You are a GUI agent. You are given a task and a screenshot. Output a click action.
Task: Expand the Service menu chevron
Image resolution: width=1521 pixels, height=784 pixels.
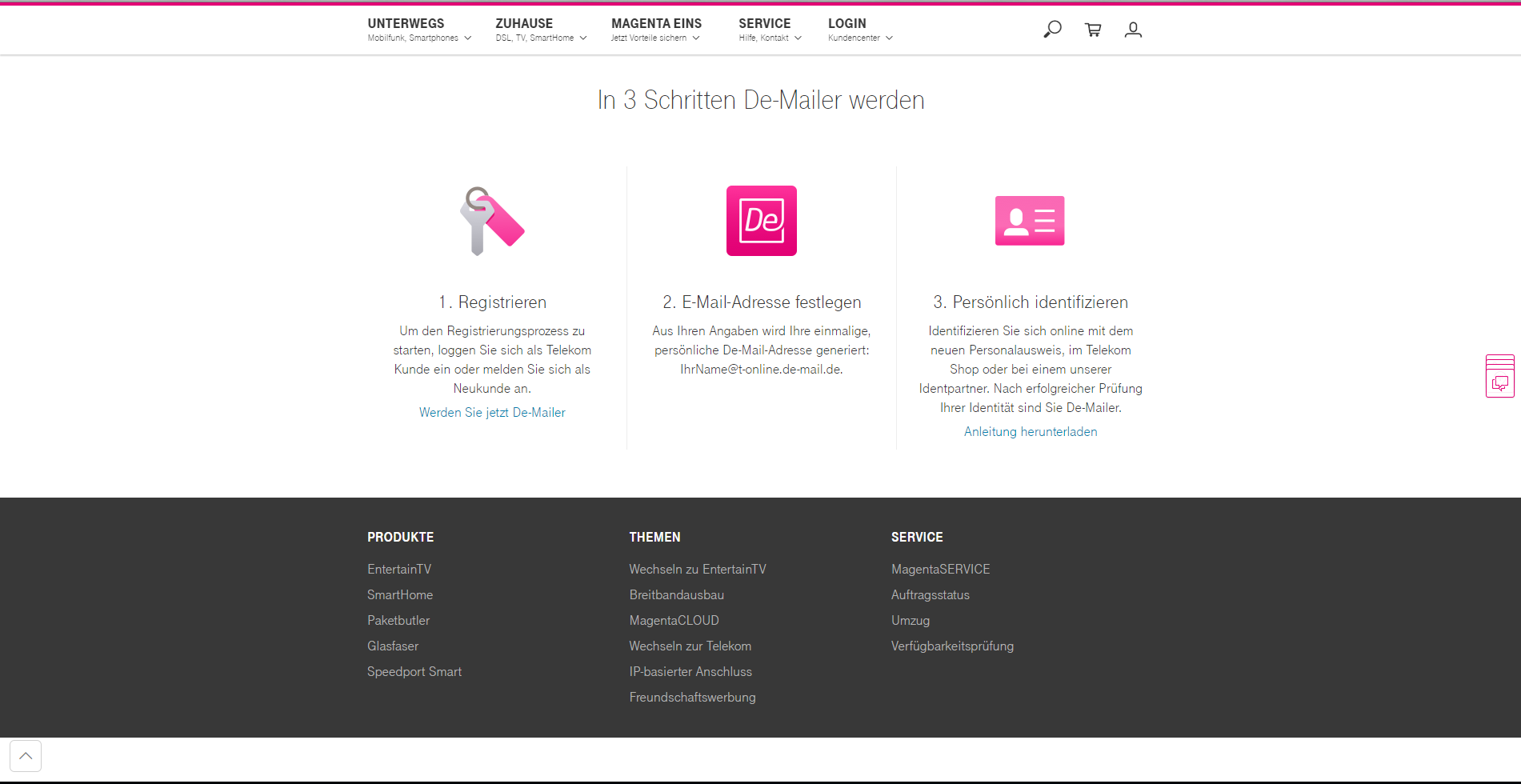[798, 38]
